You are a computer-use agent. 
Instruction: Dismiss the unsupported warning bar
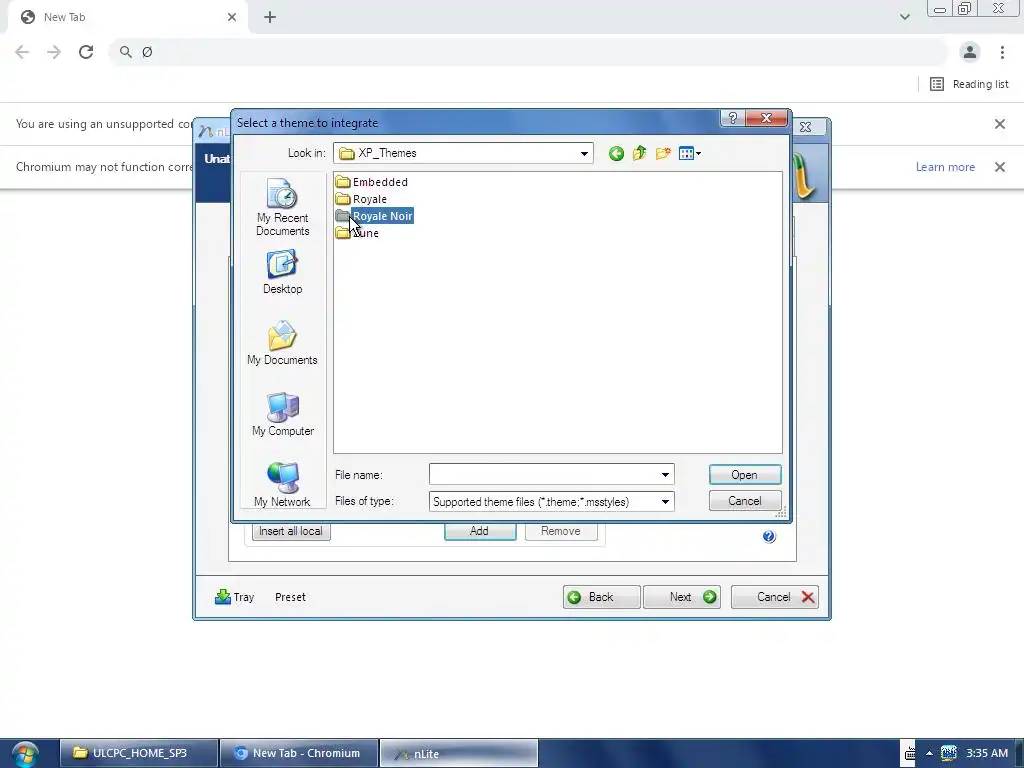point(999,123)
